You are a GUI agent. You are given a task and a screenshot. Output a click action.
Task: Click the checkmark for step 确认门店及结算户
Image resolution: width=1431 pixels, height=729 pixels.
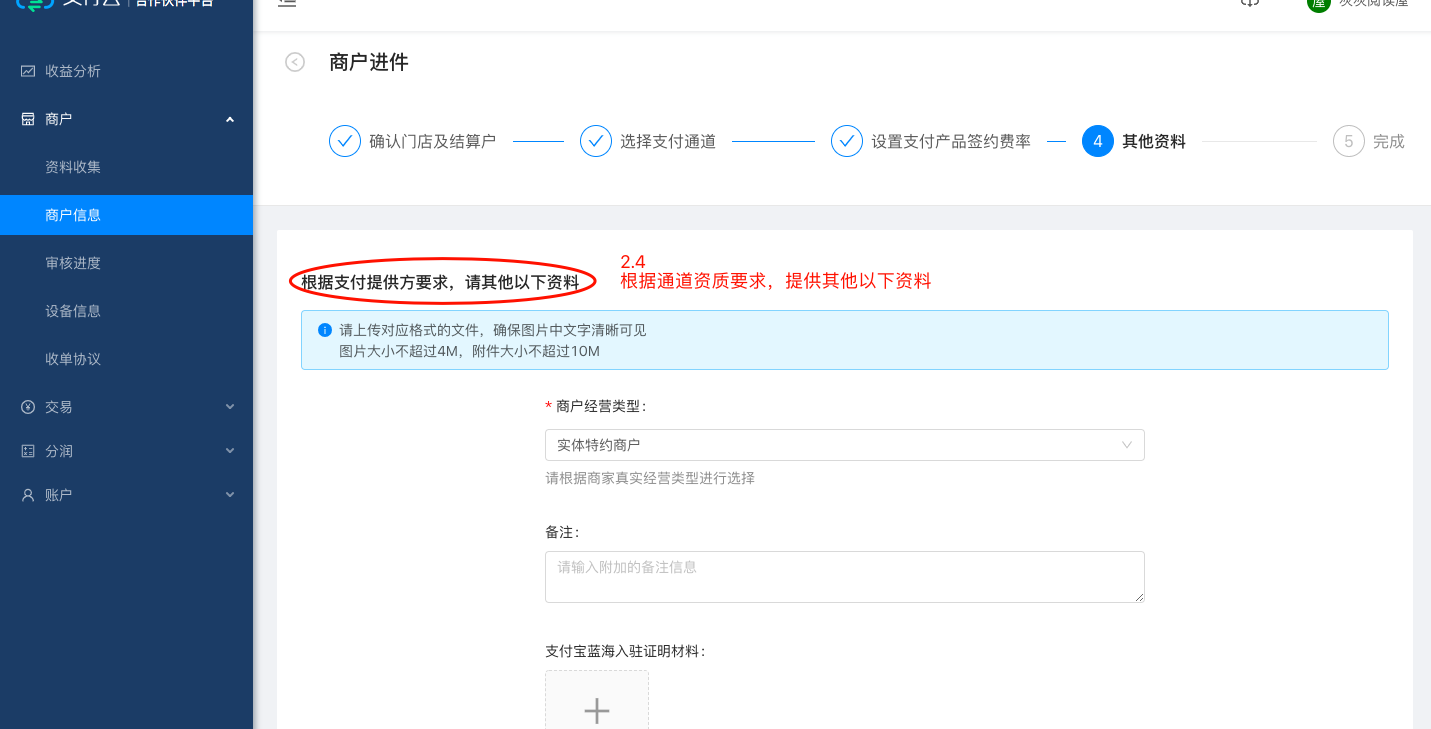coord(345,142)
